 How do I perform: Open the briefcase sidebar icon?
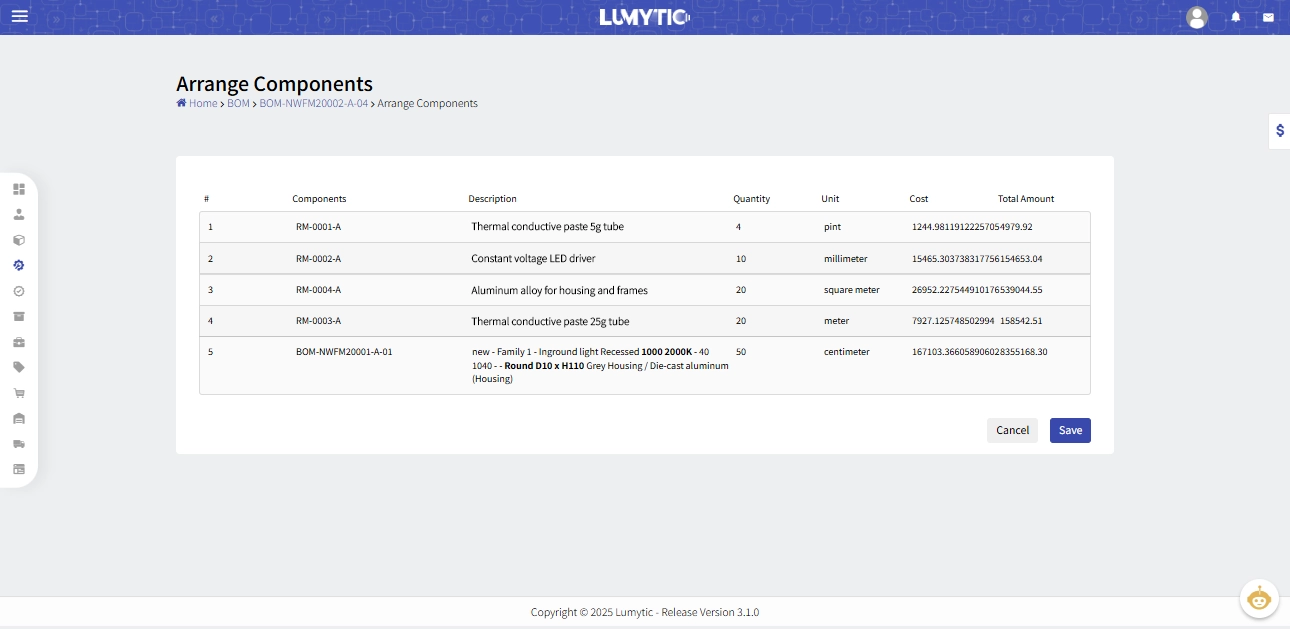pyautogui.click(x=19, y=342)
